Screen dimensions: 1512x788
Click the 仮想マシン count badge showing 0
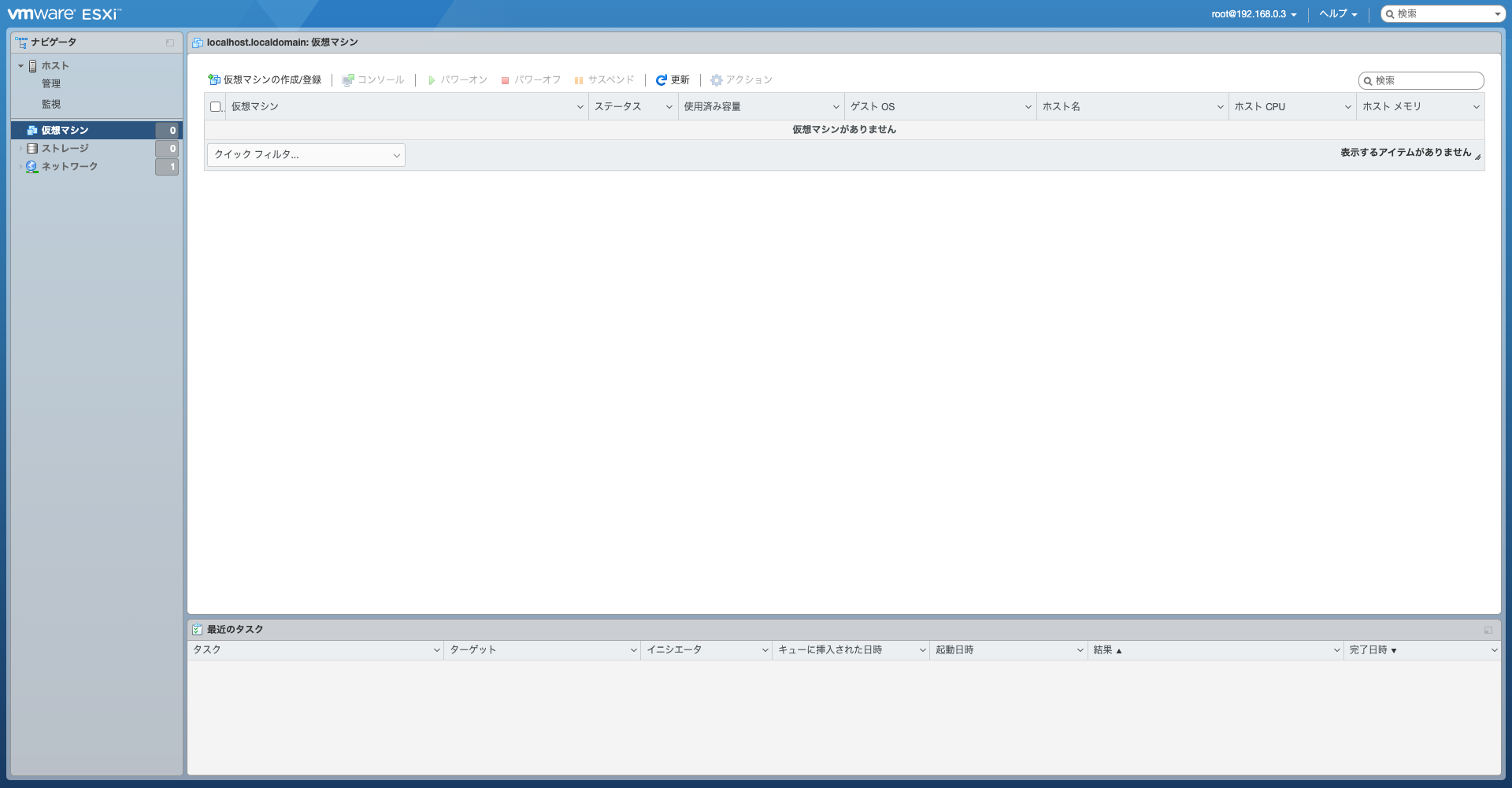point(167,131)
